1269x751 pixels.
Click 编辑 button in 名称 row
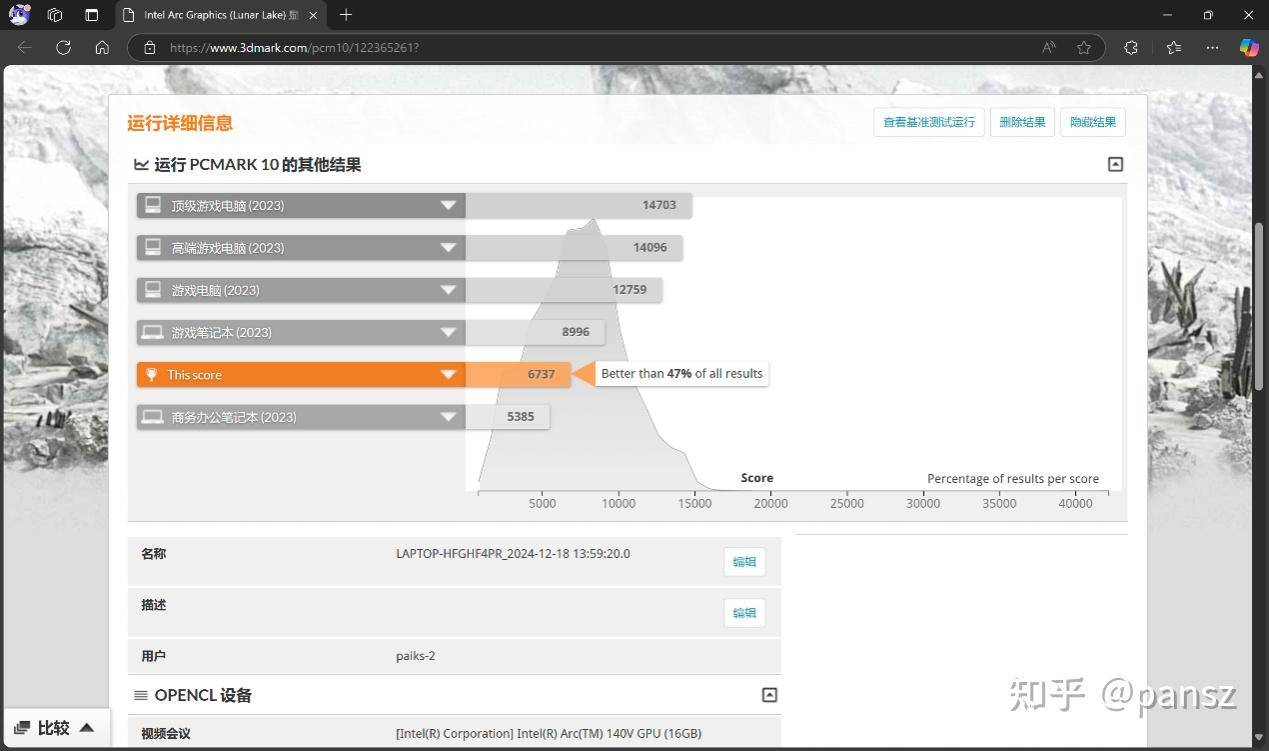pos(745,562)
